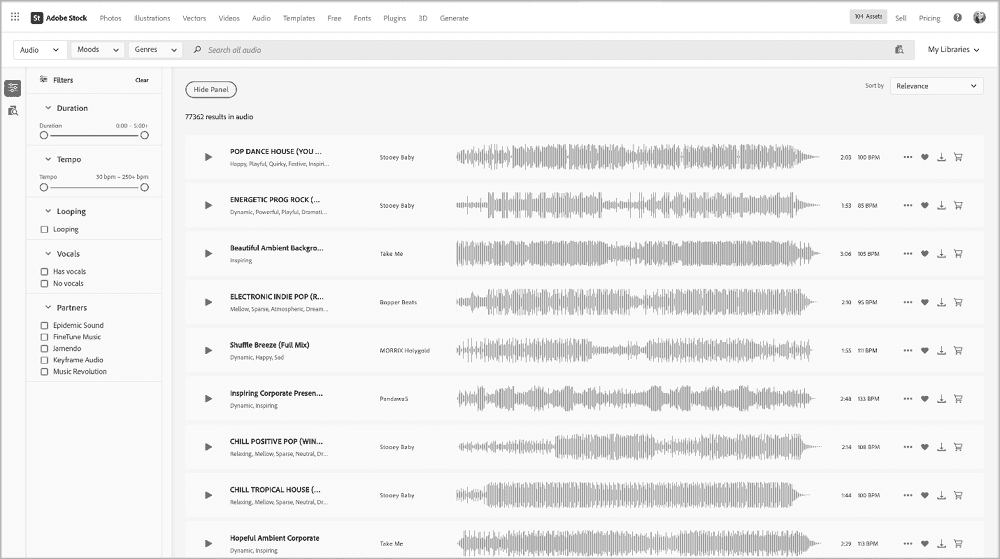Check the Has vocals filter

(x=44, y=272)
